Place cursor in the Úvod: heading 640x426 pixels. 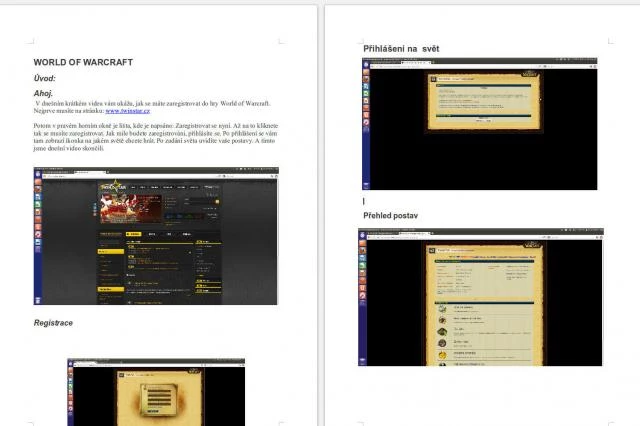[x=44, y=78]
